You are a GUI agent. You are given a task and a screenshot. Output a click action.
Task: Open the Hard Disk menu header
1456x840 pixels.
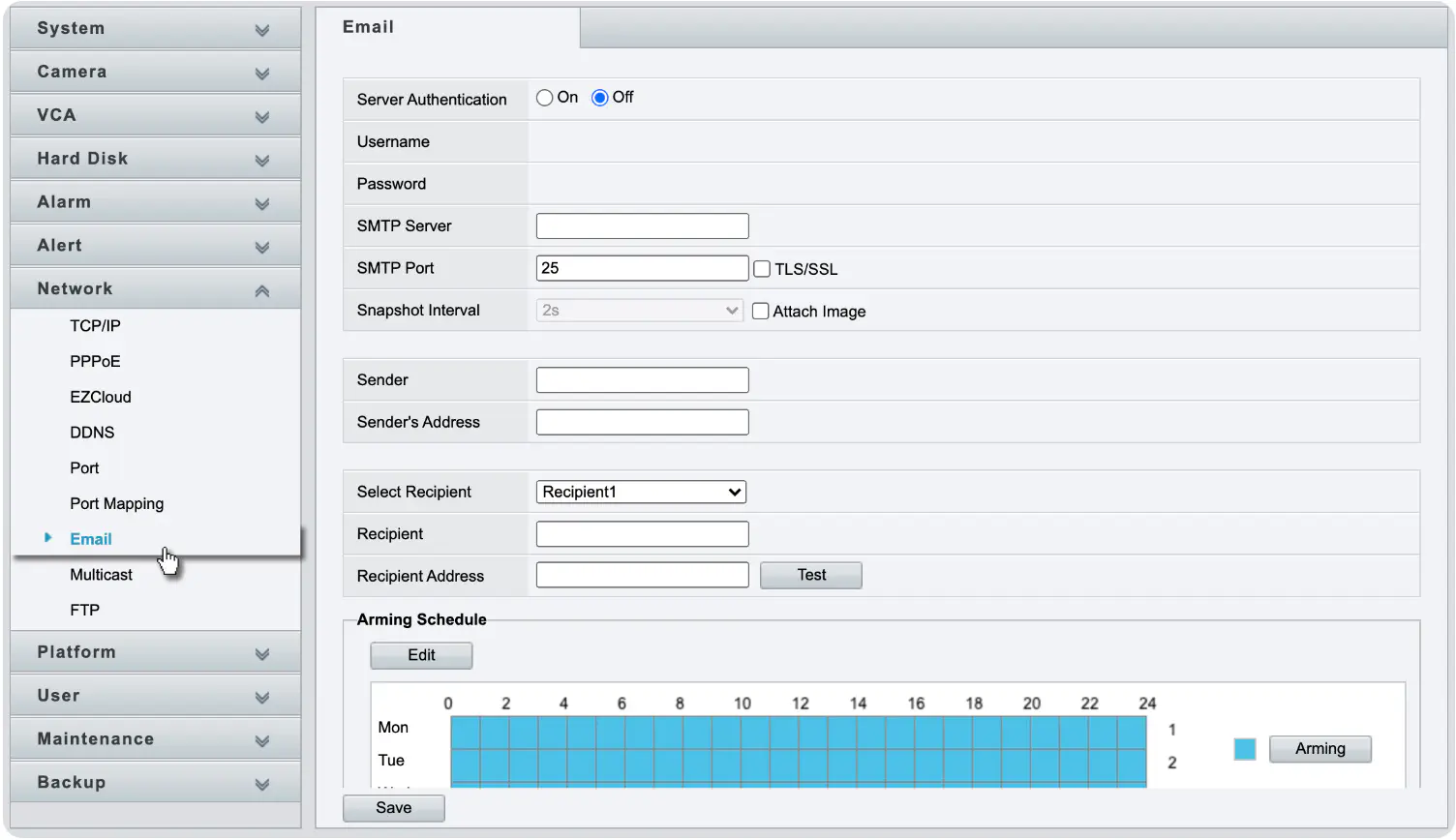[155, 159]
